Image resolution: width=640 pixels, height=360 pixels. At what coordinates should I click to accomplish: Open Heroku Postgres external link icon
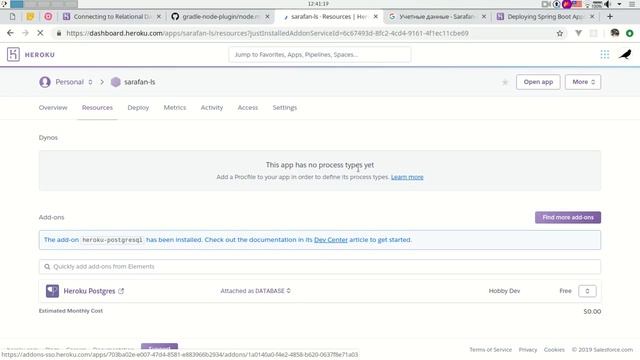[121, 291]
